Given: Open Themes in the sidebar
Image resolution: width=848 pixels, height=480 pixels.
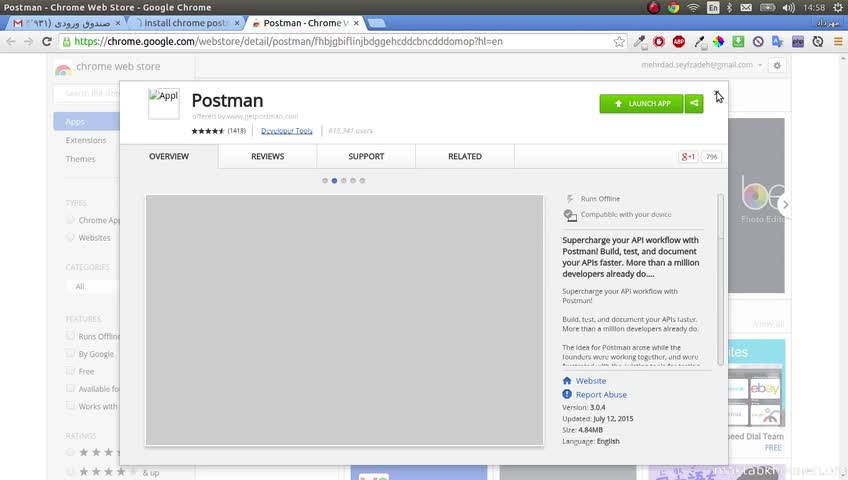Looking at the screenshot, I should 80,159.
